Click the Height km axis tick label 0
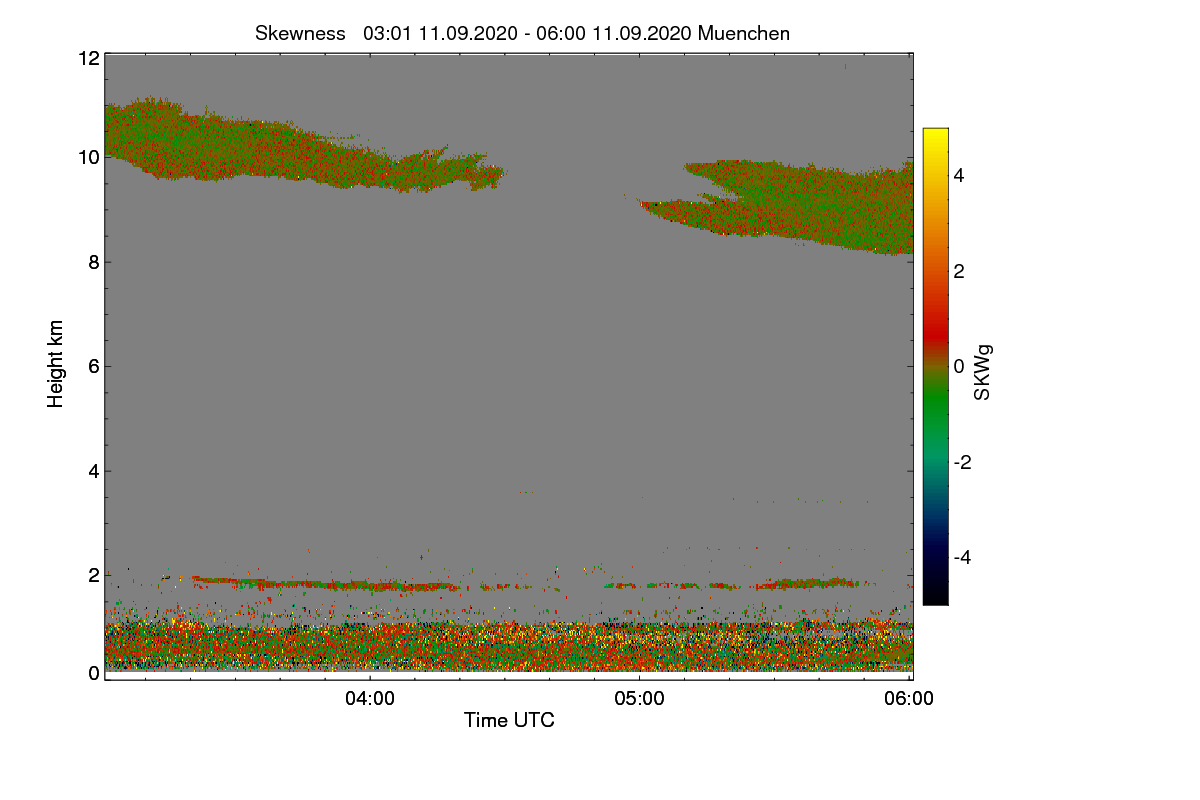 (93, 673)
